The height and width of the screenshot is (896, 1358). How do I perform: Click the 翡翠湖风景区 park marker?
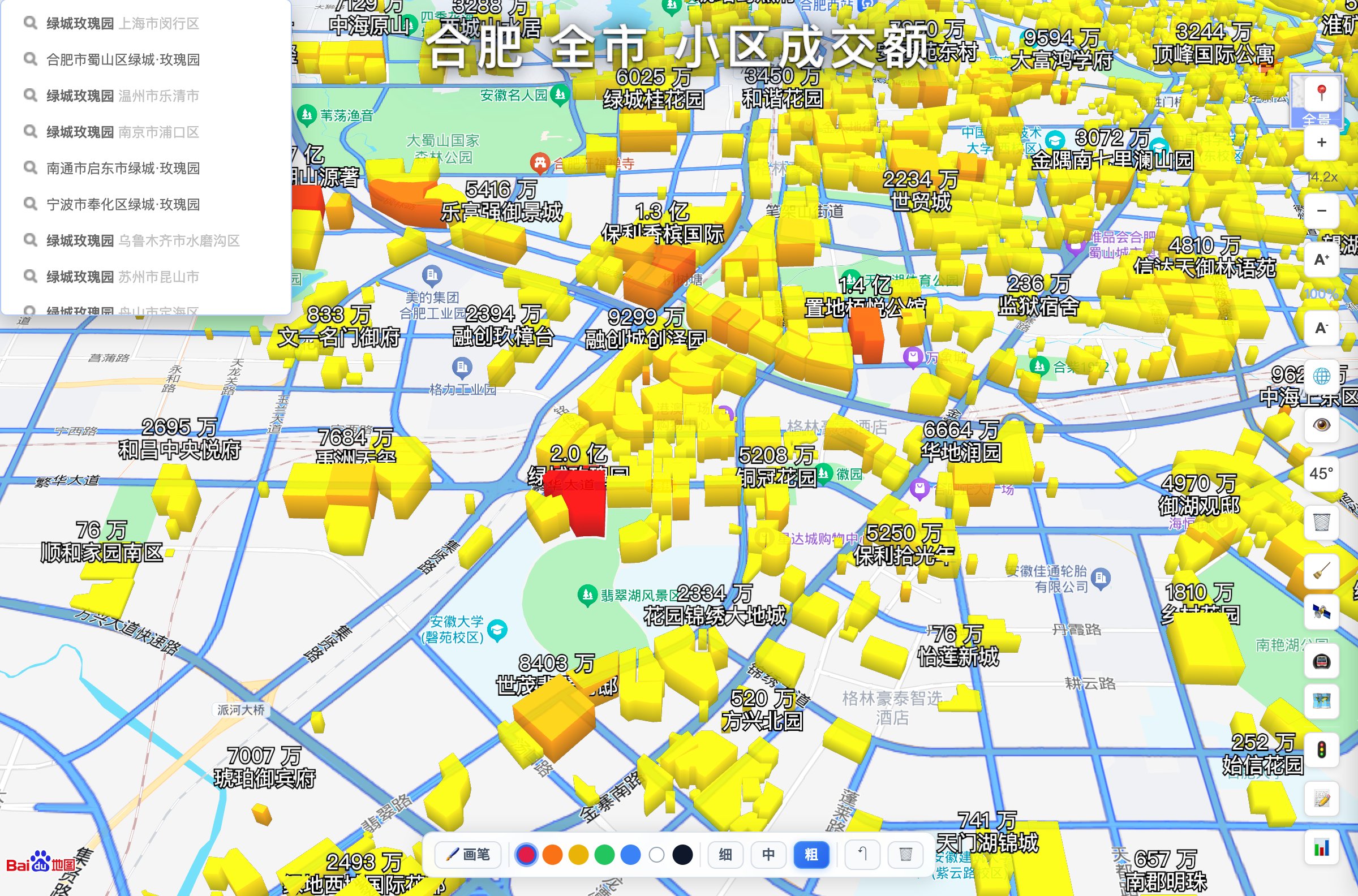point(587,595)
